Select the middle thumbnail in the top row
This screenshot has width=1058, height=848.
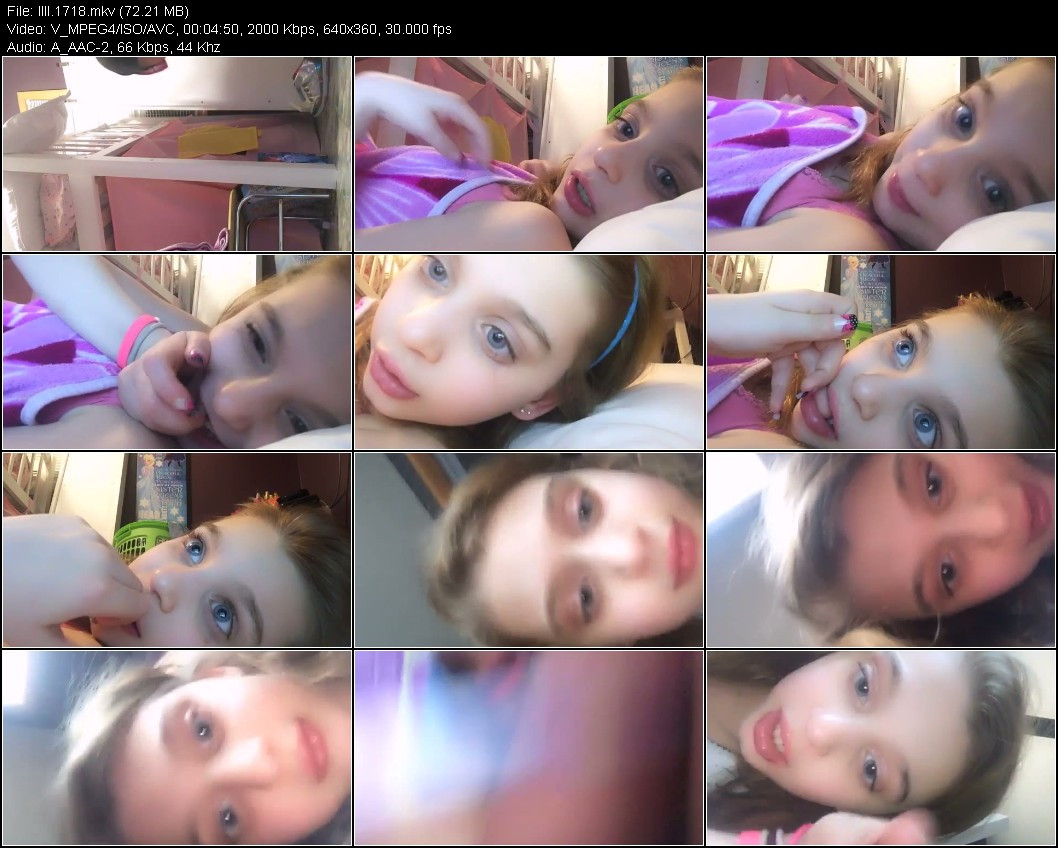point(529,154)
